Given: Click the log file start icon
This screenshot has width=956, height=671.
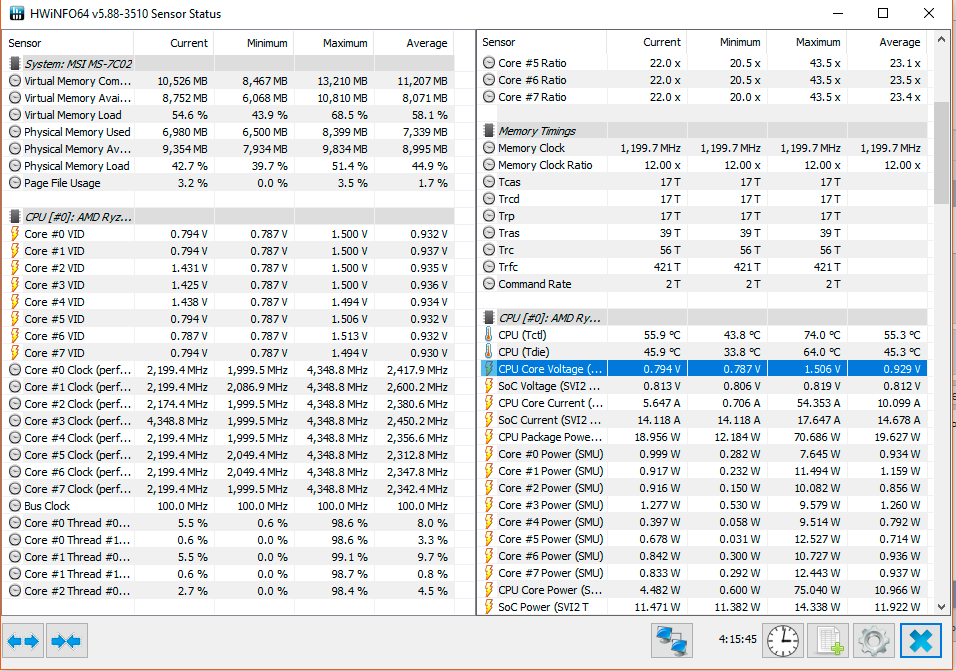Looking at the screenshot, I should [828, 641].
